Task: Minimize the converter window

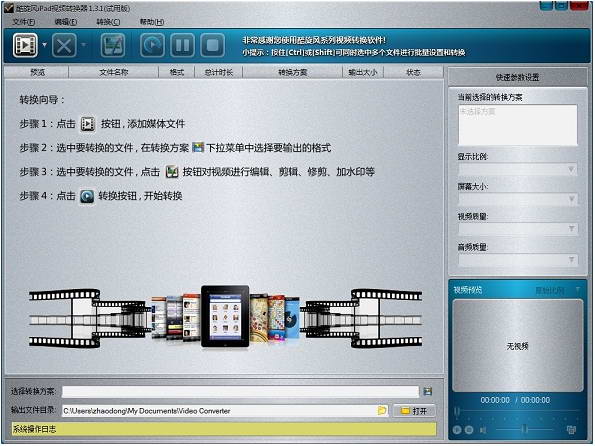Action: pos(546,6)
